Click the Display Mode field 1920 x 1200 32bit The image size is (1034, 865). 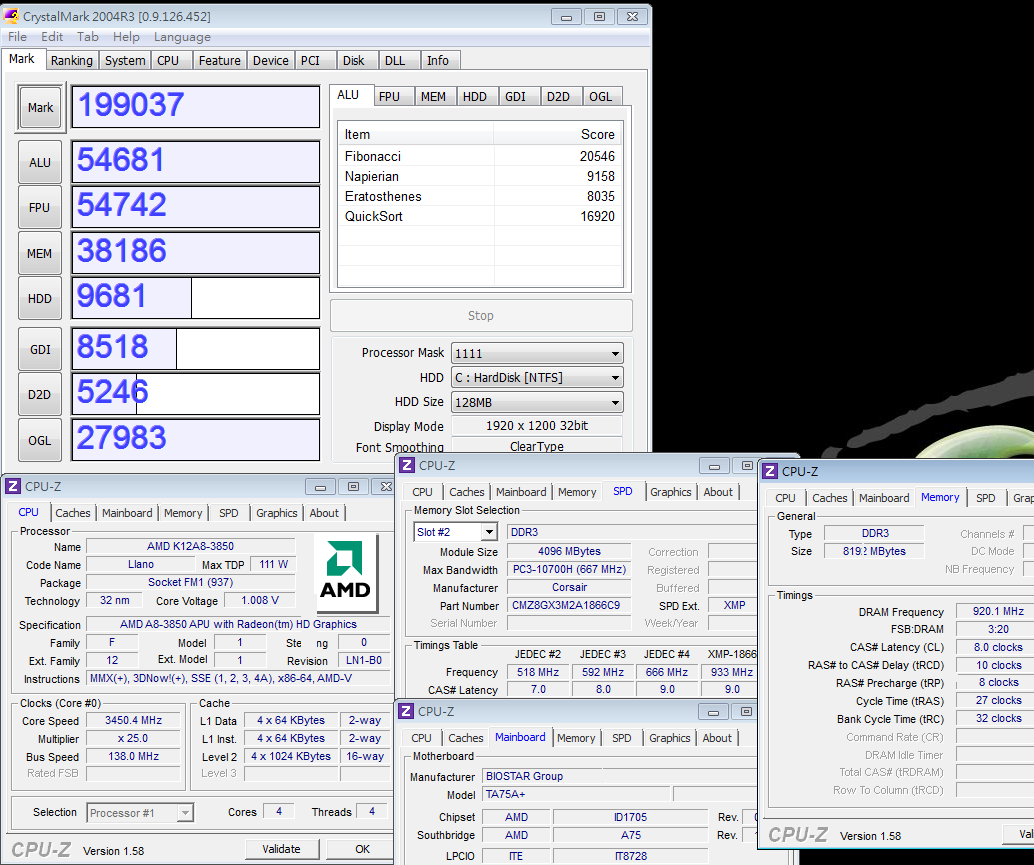(537, 426)
